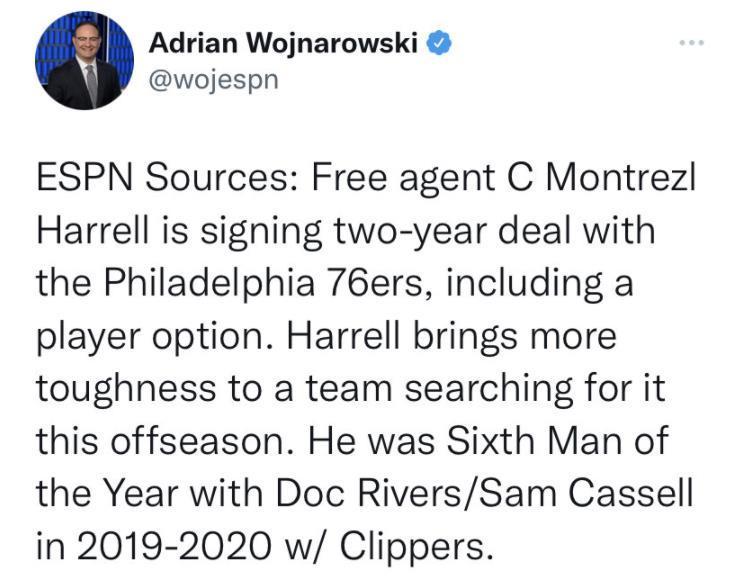Open the @wojespn handle link
This screenshot has width=742, height=578.
pos(213,80)
